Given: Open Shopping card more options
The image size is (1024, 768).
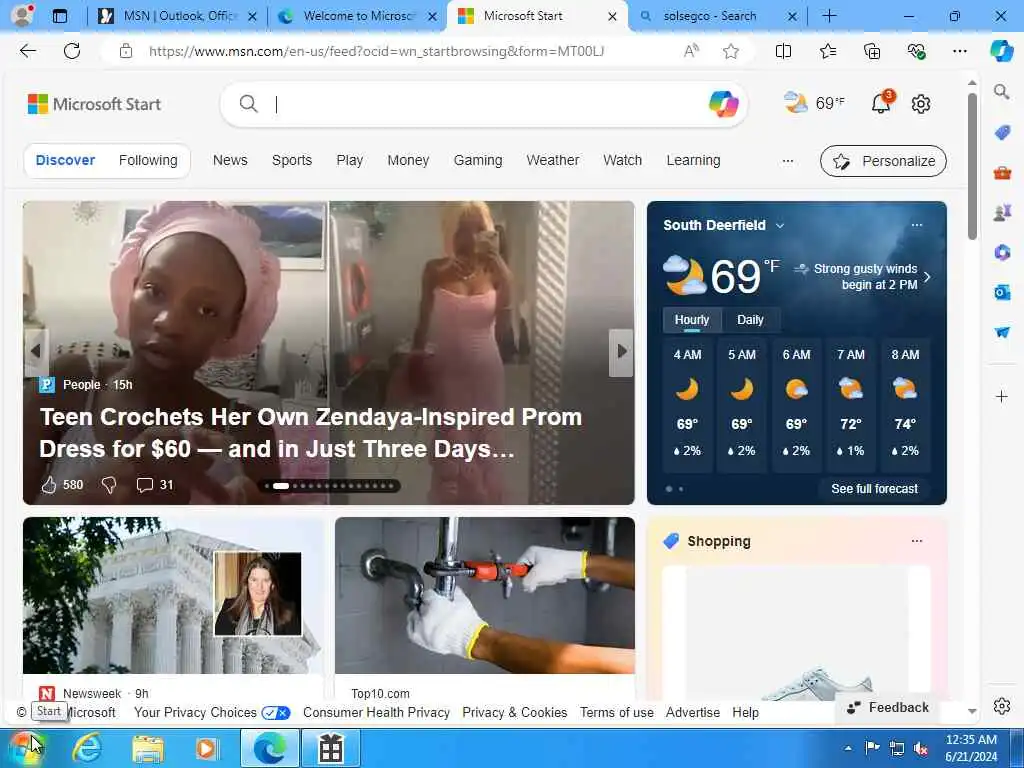Looking at the screenshot, I should tap(917, 541).
